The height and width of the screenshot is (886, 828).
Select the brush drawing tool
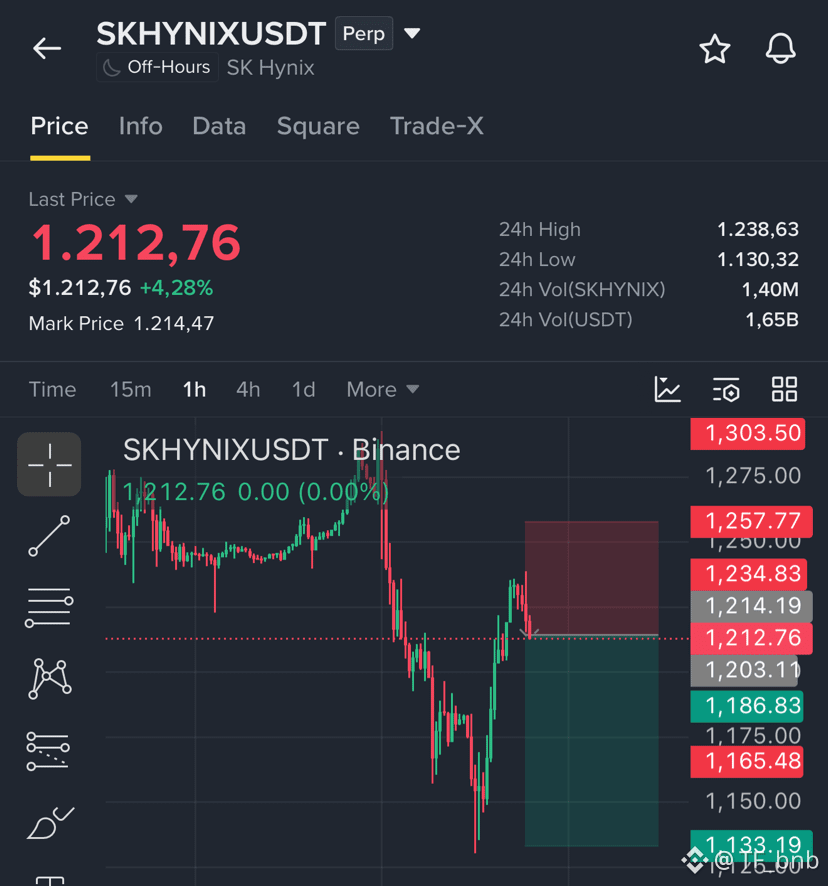click(50, 823)
